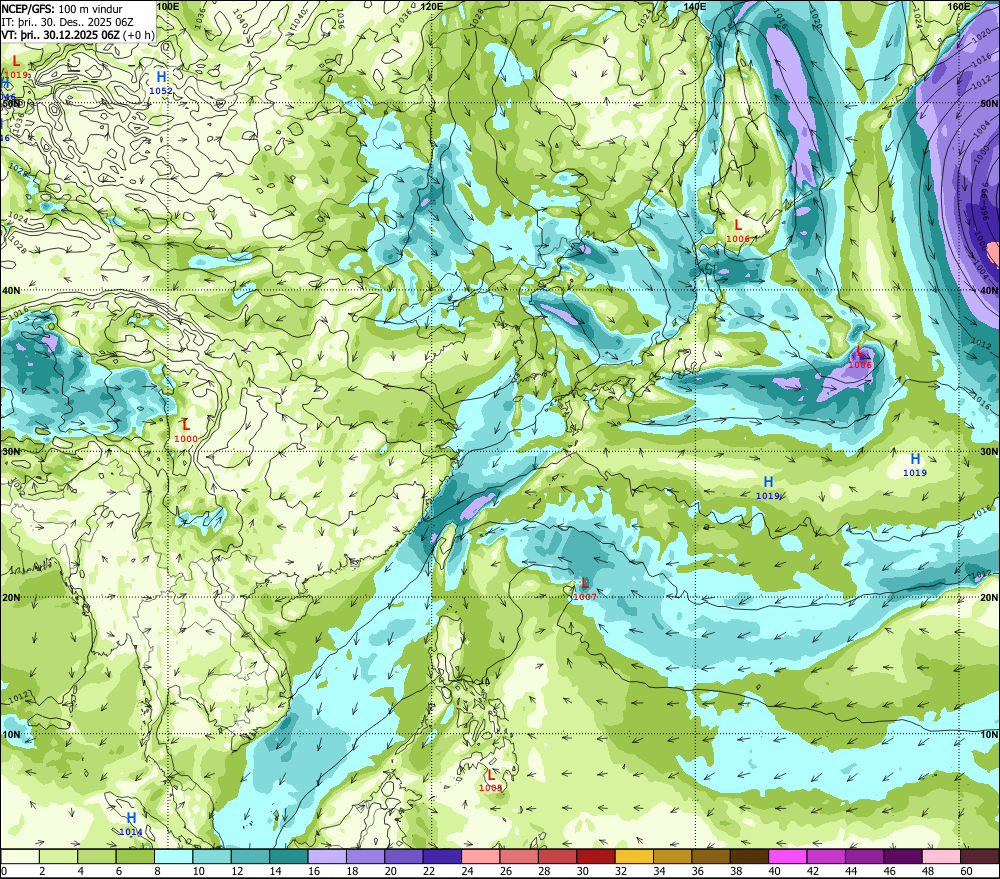Select the '160E' longitude label
Image resolution: width=1000 pixels, height=879 pixels.
[959, 6]
